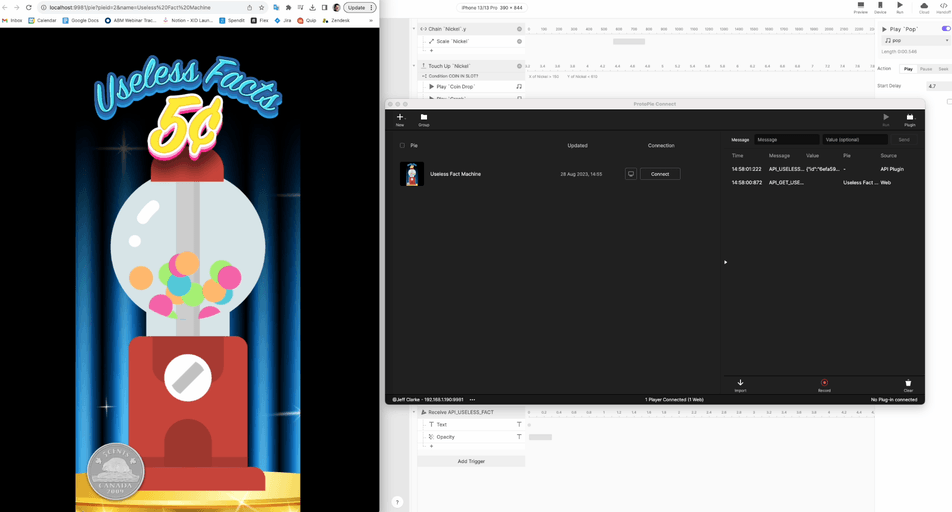The width and height of the screenshot is (952, 512).
Task: Open the Zendesk bookmark
Action: 336,20
